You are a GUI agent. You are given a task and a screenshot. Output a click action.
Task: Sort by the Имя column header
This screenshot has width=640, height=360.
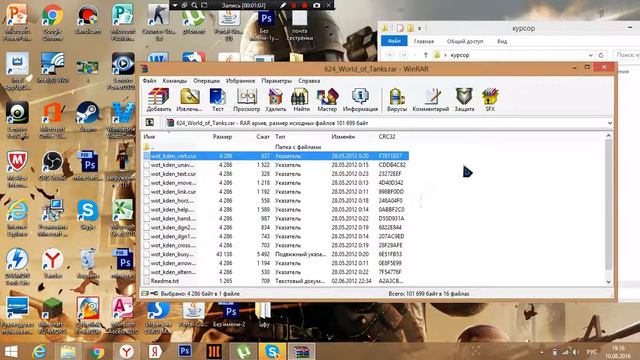click(149, 137)
